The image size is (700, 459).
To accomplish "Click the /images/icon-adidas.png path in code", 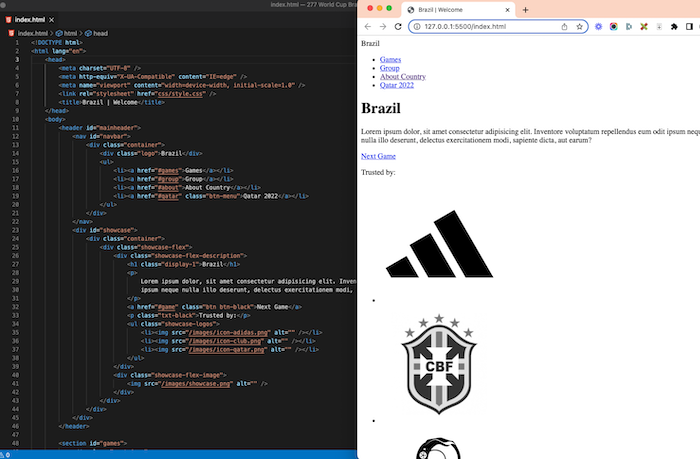I will (229, 333).
